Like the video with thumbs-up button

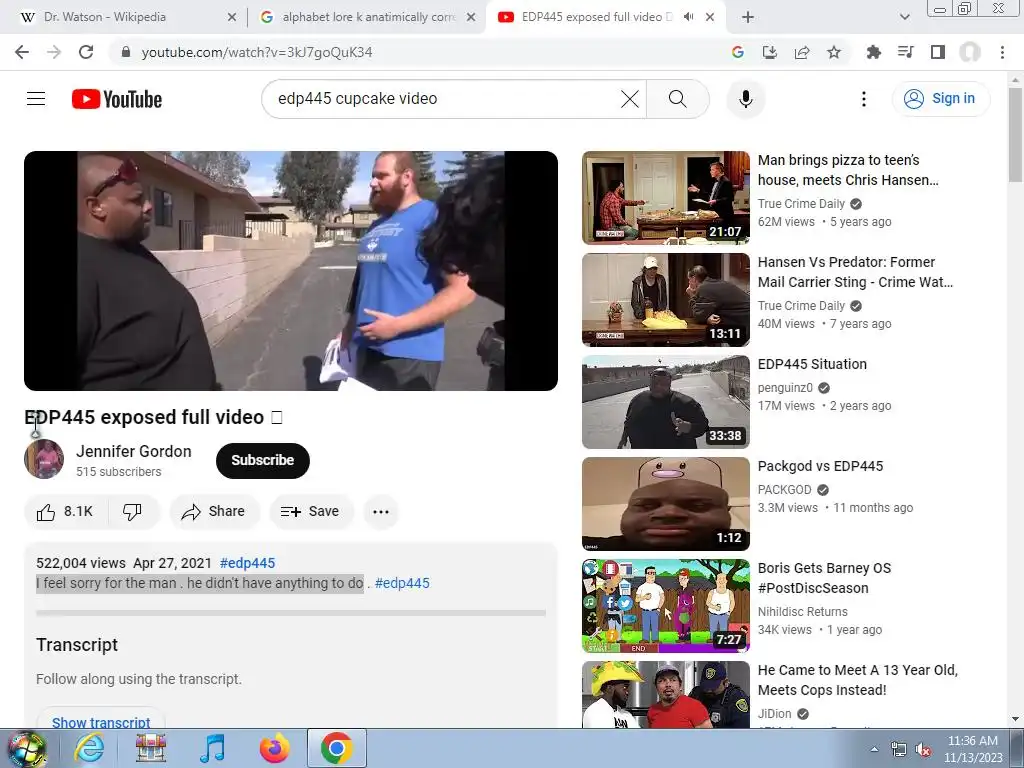[x=65, y=511]
